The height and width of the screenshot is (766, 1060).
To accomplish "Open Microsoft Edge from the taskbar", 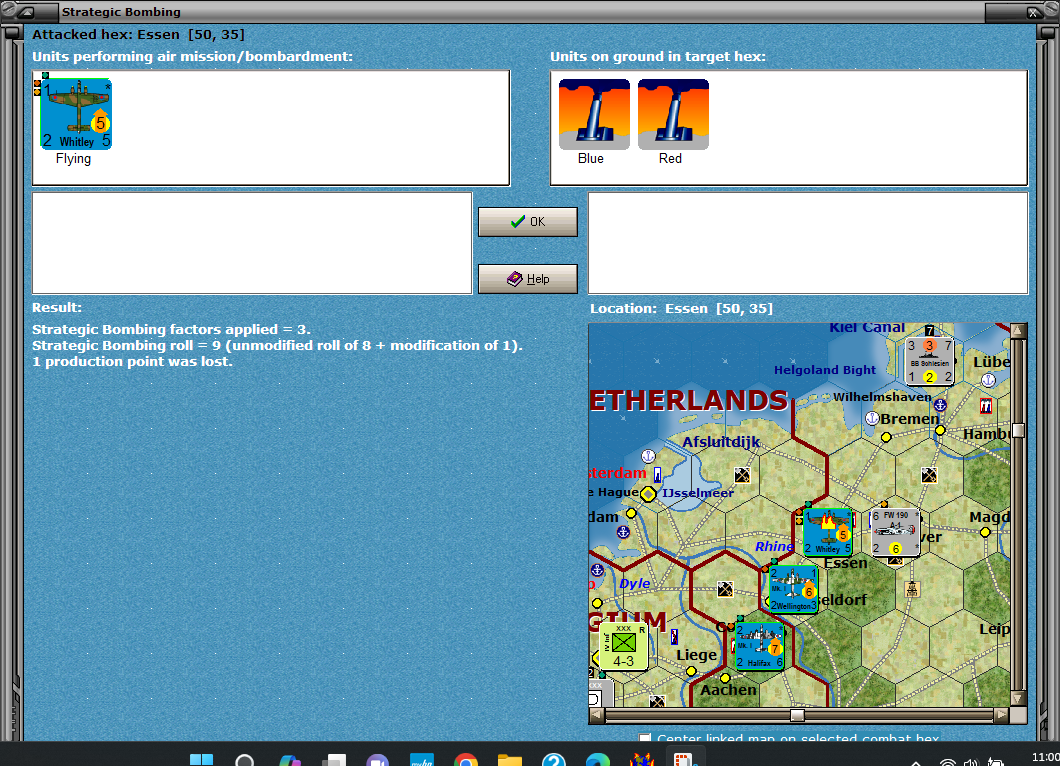I will (598, 760).
